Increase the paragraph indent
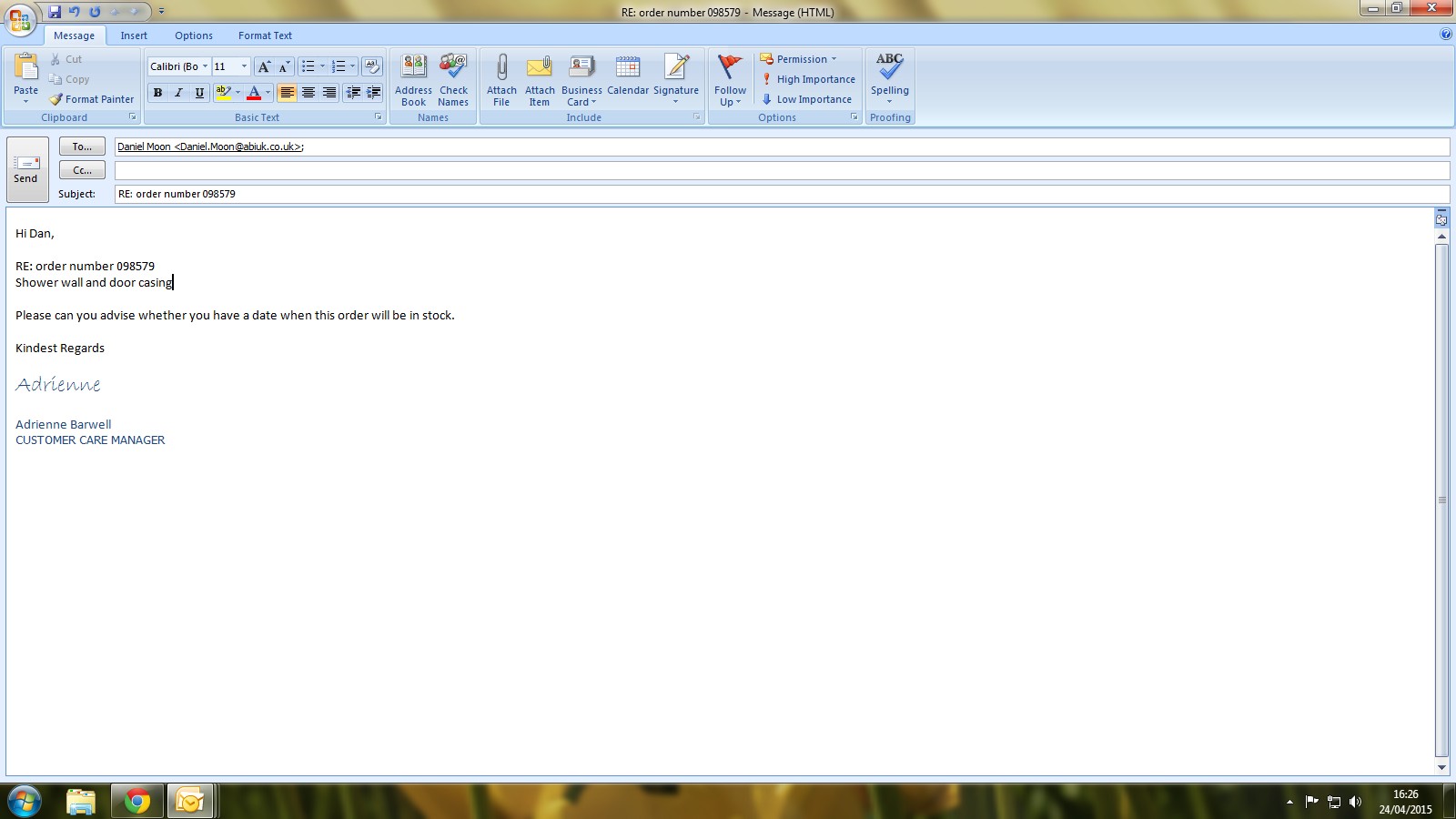Screen dimensions: 1456x819 coord(373,93)
